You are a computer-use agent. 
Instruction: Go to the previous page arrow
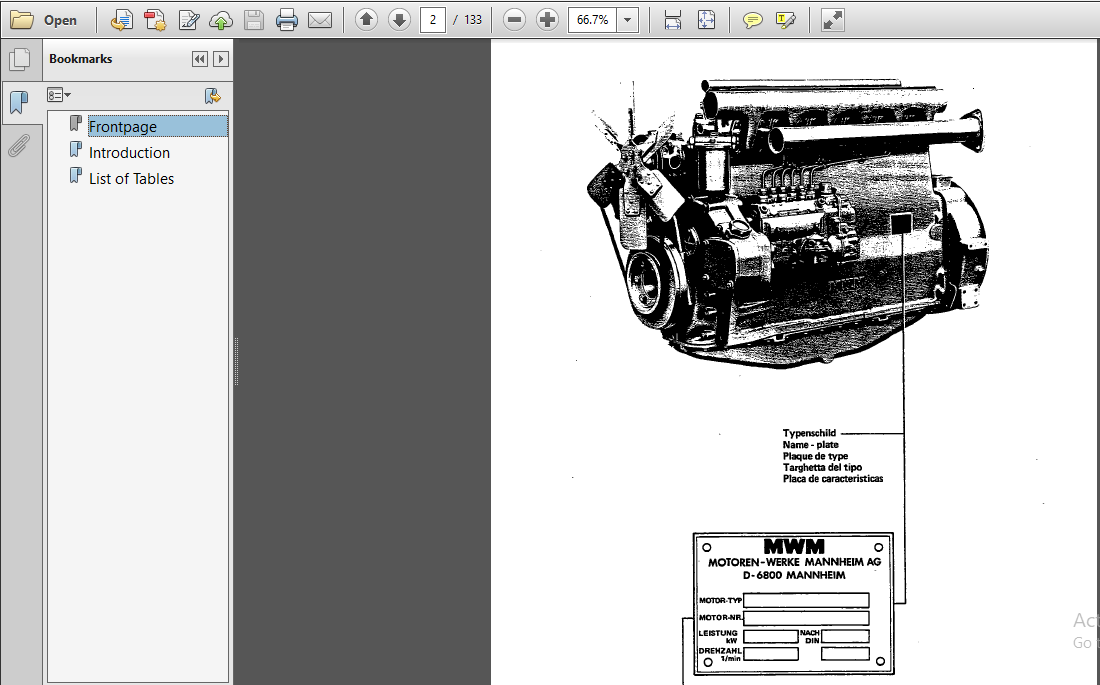(x=365, y=20)
